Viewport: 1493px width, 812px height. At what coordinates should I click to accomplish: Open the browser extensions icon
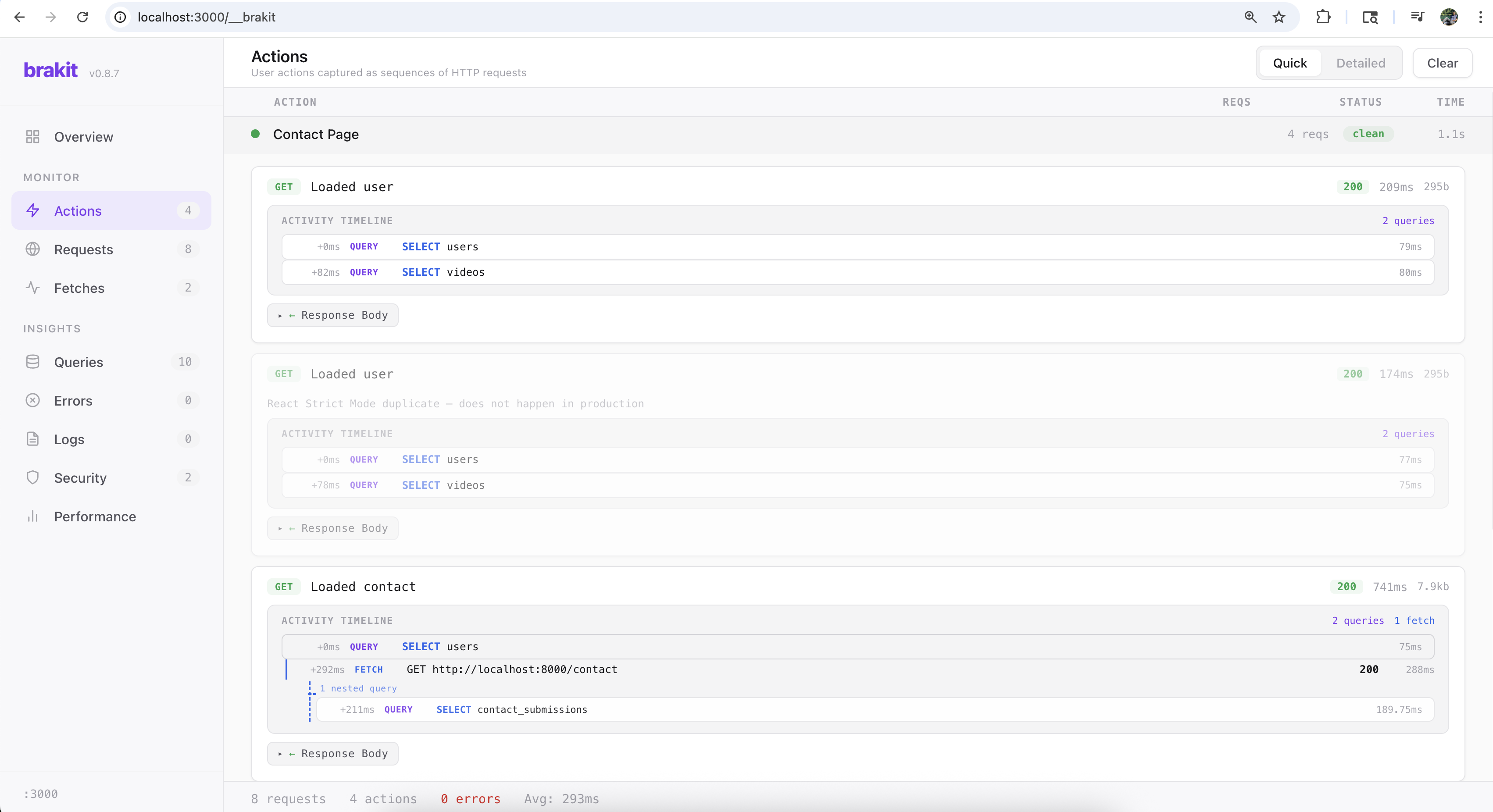coord(1324,17)
